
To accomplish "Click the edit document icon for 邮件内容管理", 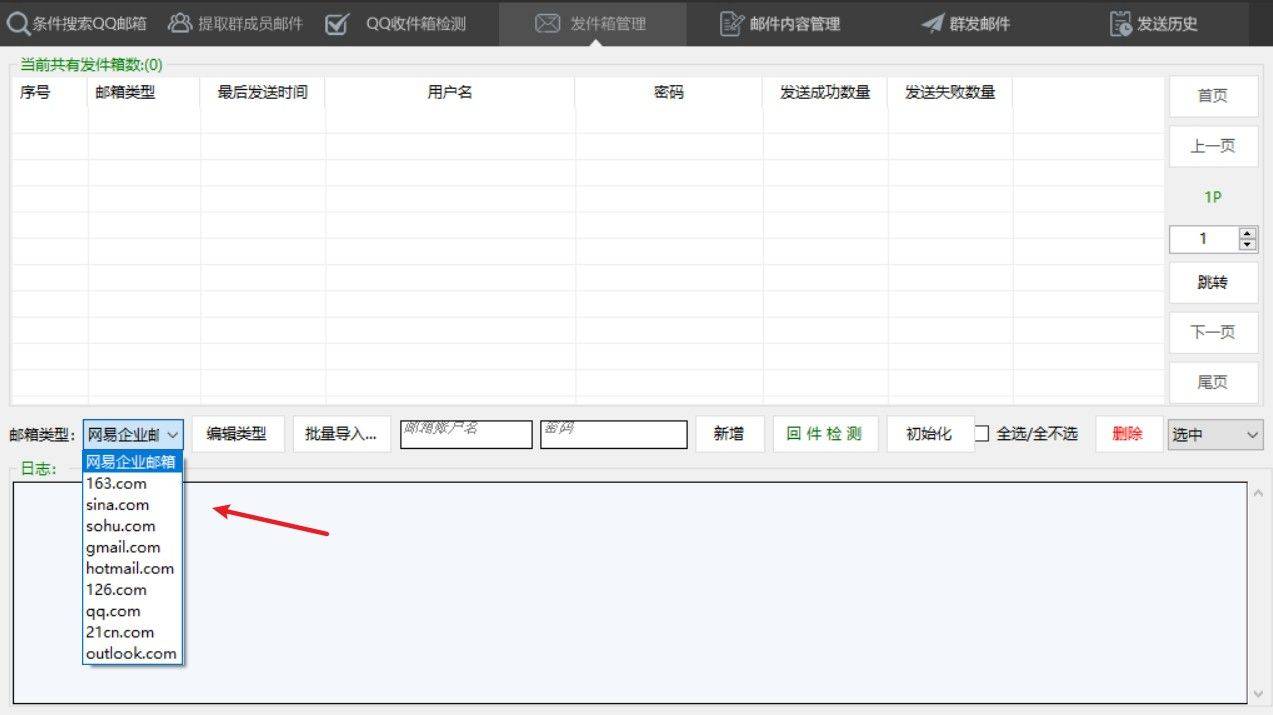I will [732, 23].
